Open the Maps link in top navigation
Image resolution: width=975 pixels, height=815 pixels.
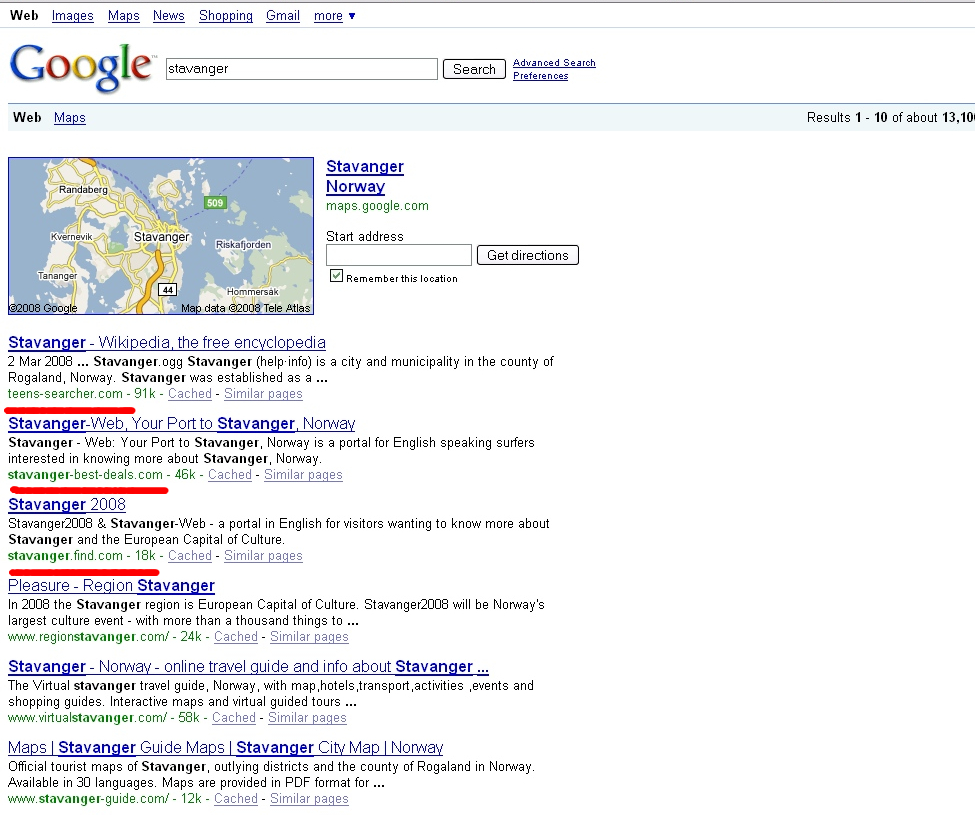tap(123, 16)
